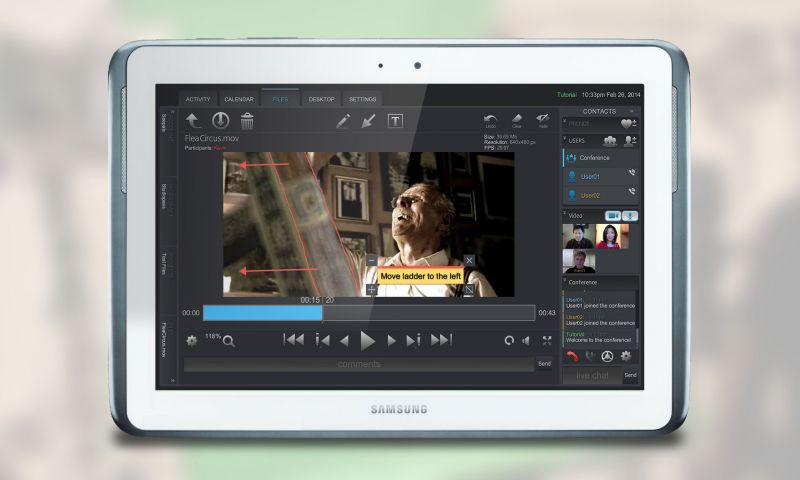Open the Sample side tab
The height and width of the screenshot is (480, 800).
click(164, 123)
